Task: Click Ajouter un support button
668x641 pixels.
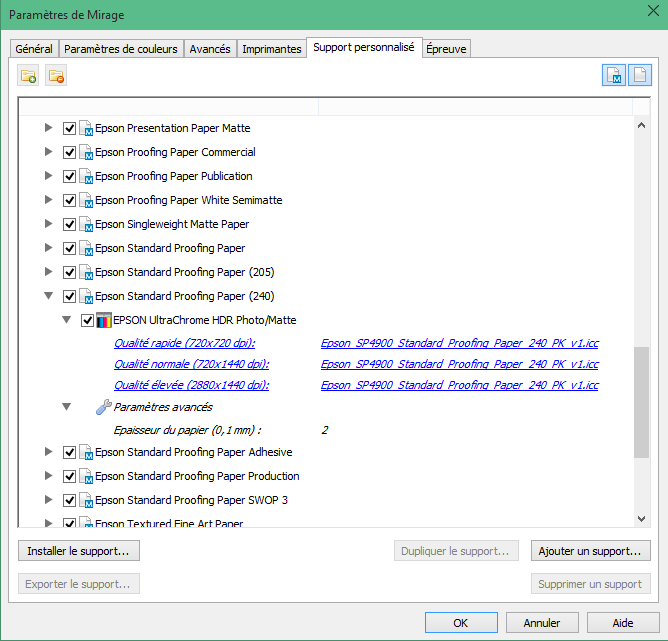Action: (590, 551)
